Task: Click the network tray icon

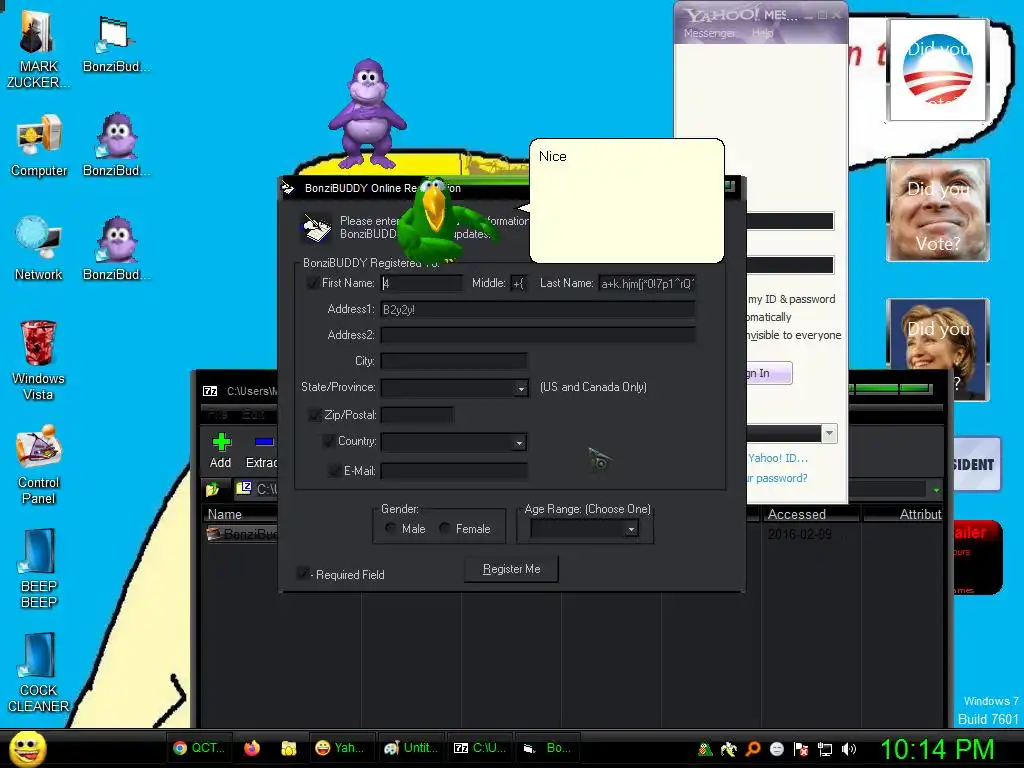Action: click(825, 749)
